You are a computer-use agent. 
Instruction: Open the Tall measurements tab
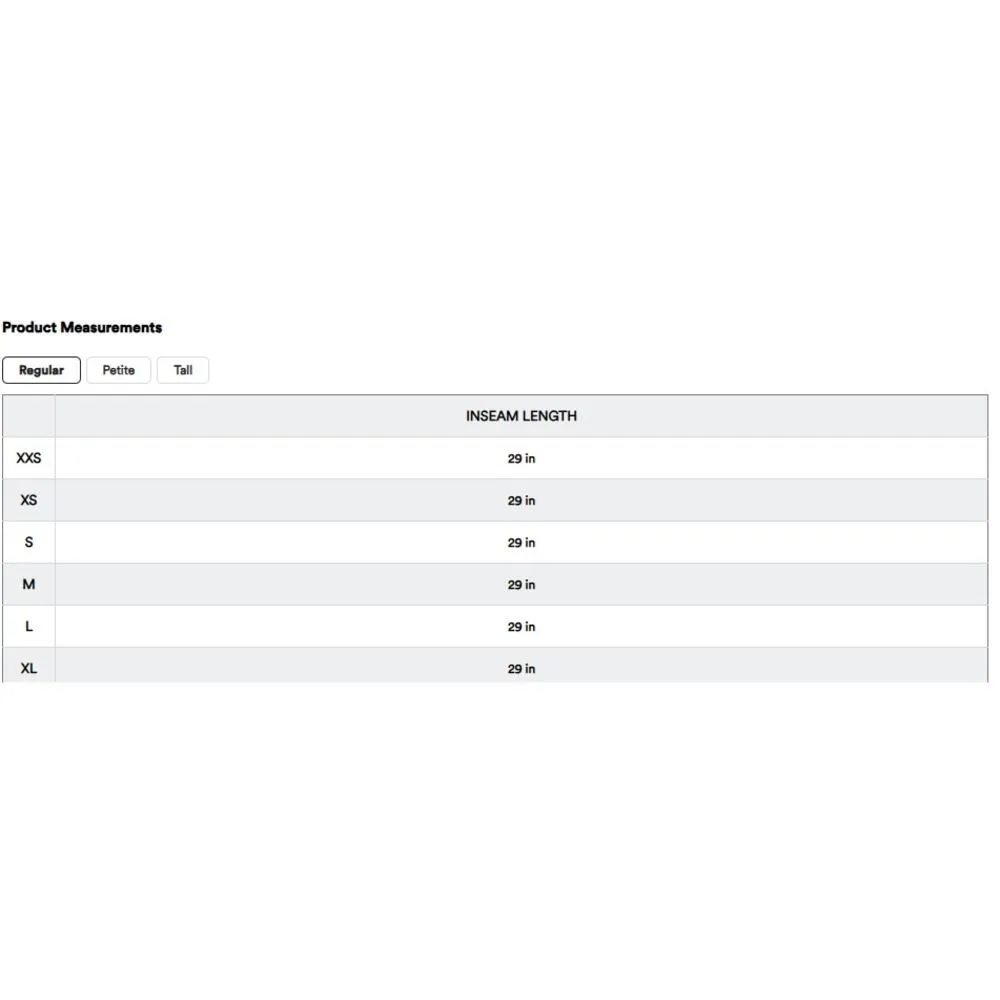(183, 370)
